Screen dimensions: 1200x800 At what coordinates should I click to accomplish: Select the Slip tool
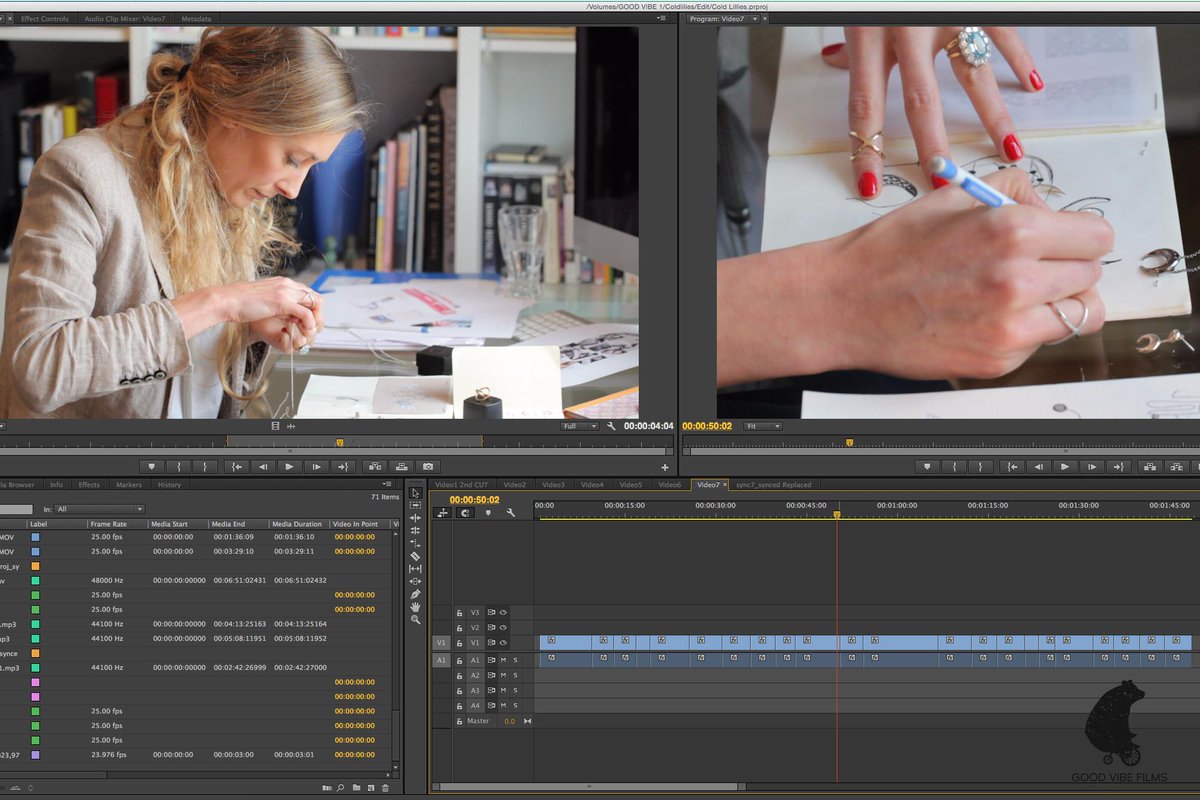pos(415,568)
